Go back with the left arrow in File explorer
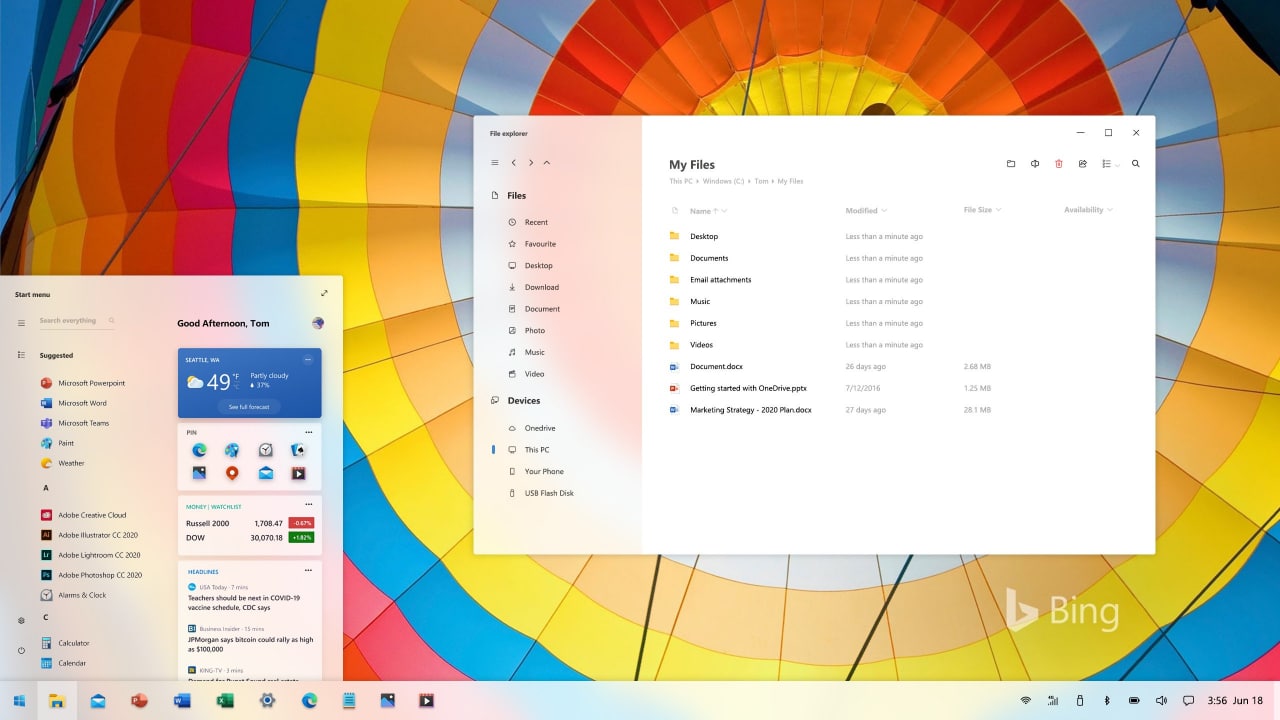 pos(514,163)
